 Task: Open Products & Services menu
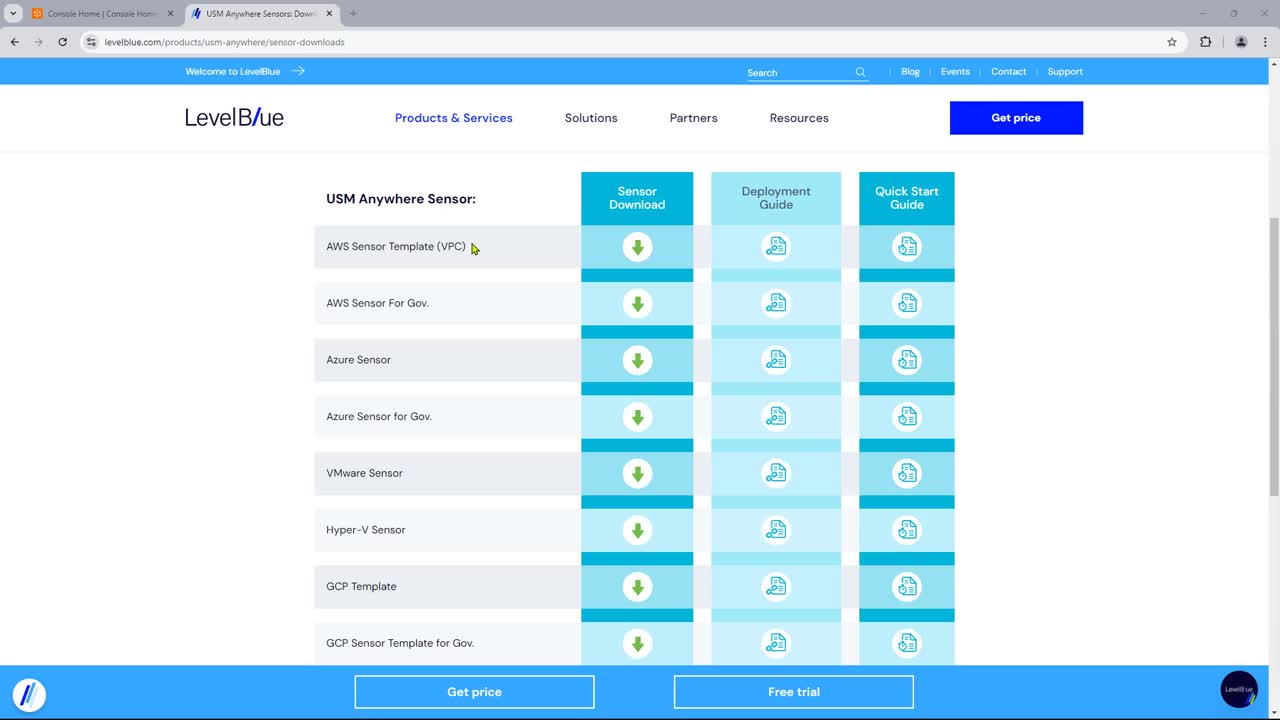coord(454,118)
